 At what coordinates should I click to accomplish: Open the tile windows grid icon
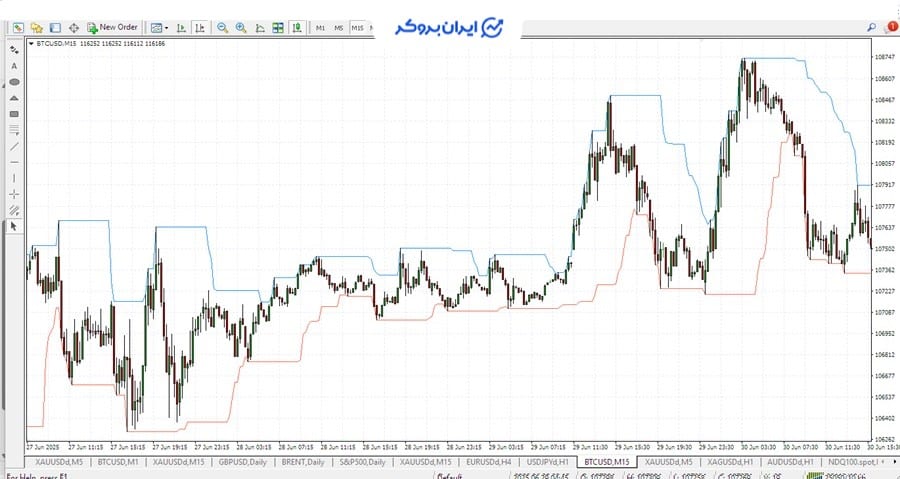click(x=277, y=27)
